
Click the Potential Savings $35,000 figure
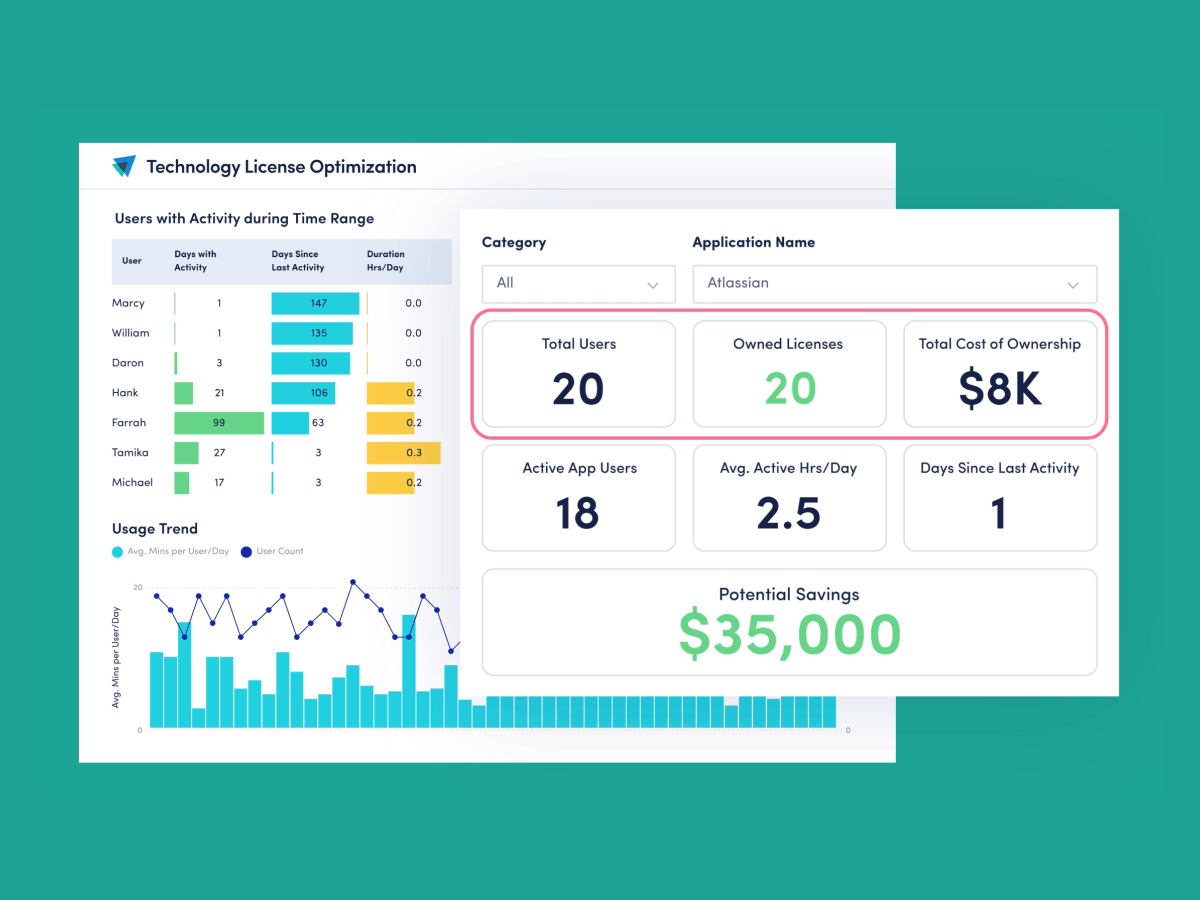tap(789, 632)
